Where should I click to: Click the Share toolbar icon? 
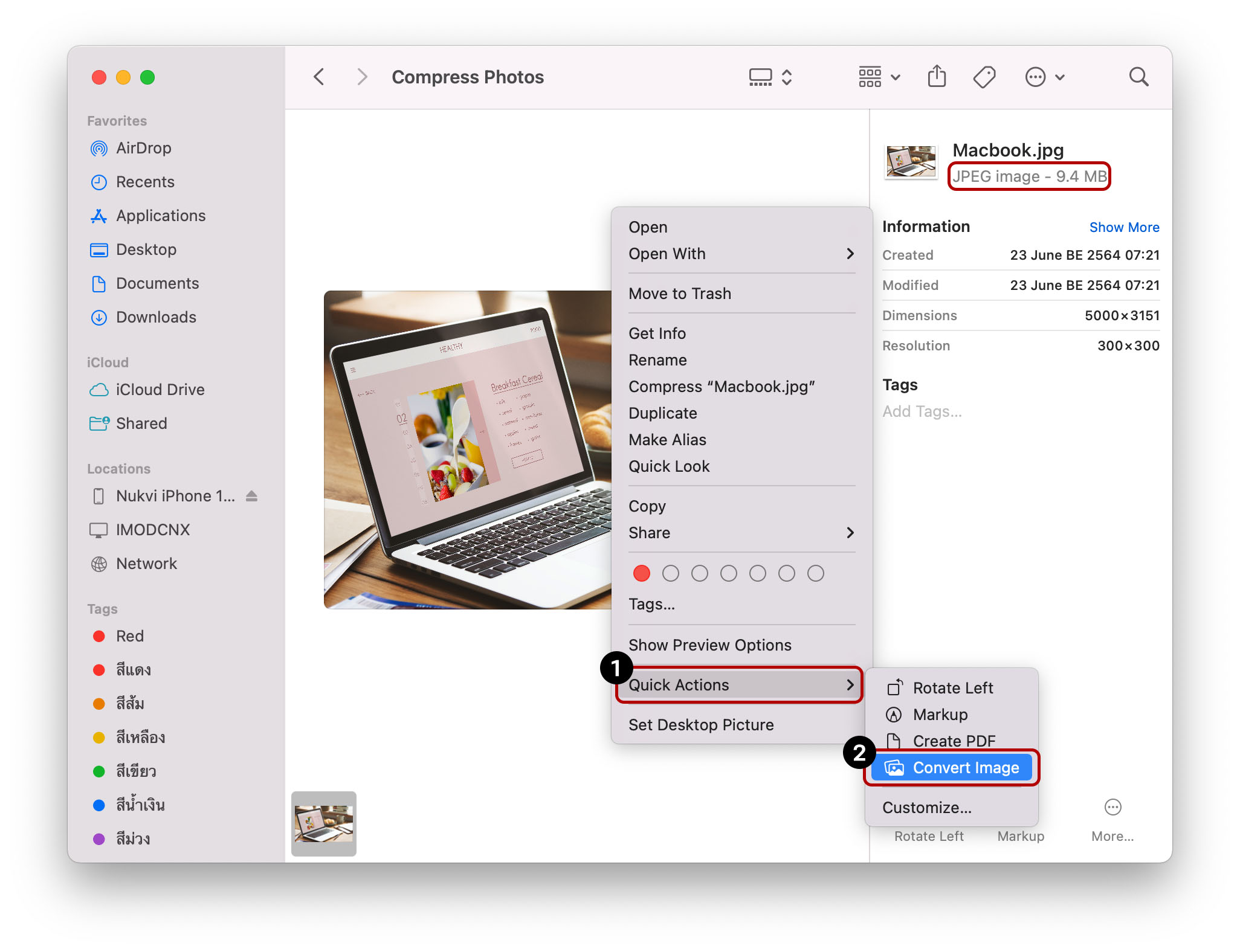pyautogui.click(x=937, y=77)
